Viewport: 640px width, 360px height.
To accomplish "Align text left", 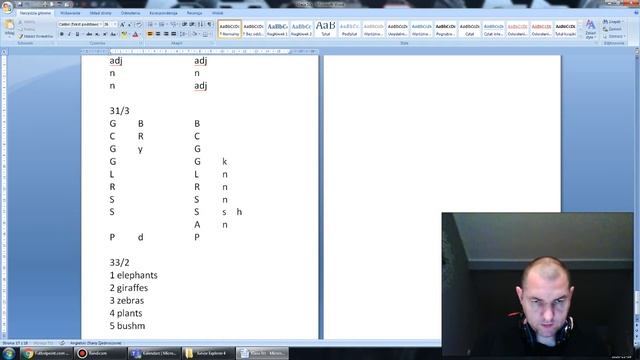I will [150, 34].
